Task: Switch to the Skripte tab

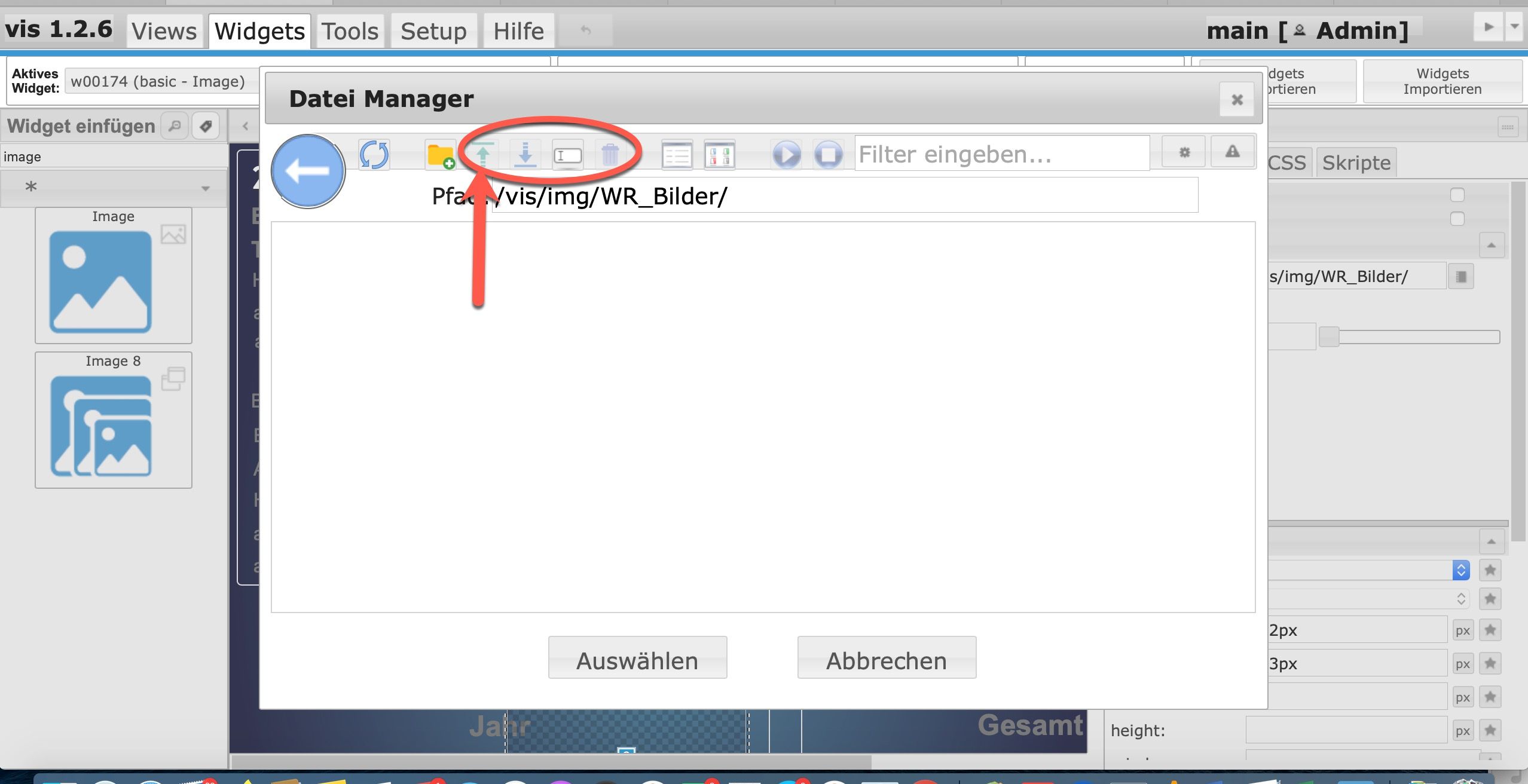Action: click(1356, 163)
